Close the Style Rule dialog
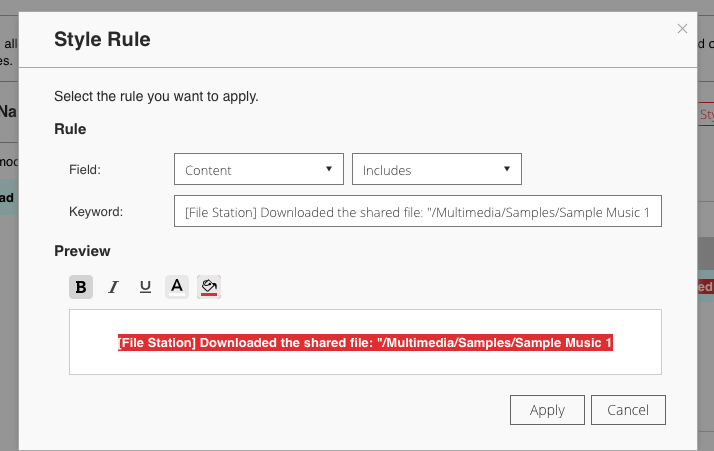714x451 pixels. (682, 29)
